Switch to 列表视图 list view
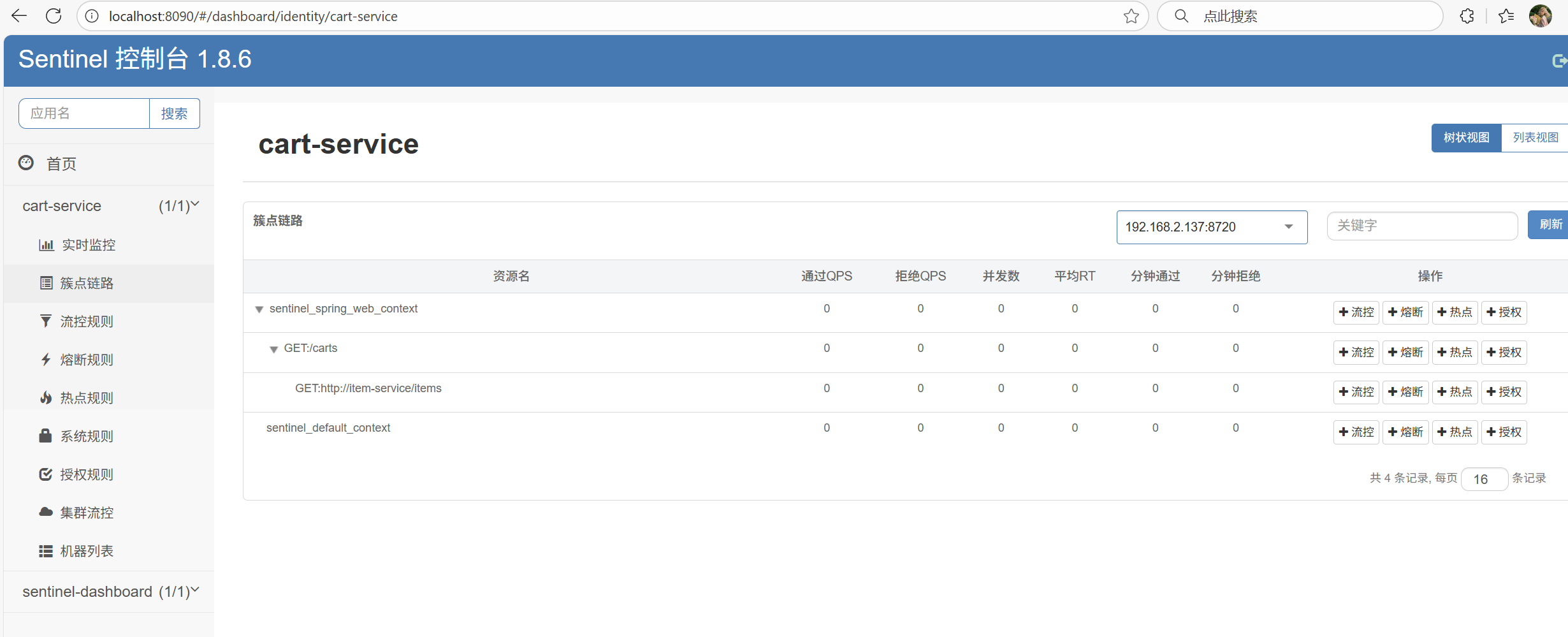Viewport: 1568px width, 637px height. click(x=1535, y=138)
